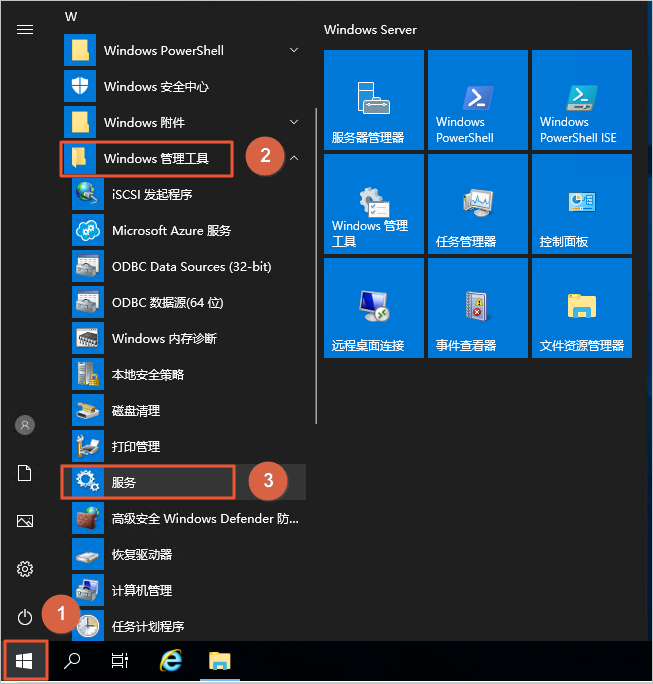Open 本地安全策略
653x684 pixels.
click(147, 374)
